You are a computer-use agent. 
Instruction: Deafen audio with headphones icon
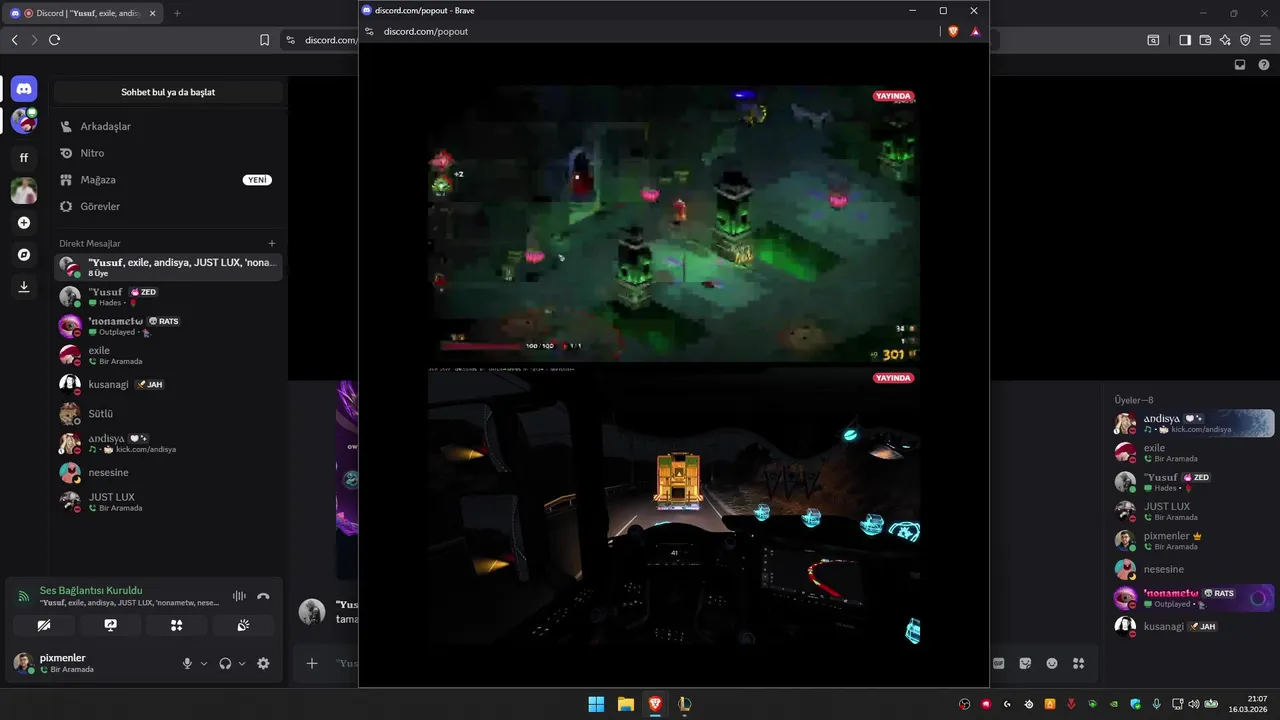click(225, 663)
